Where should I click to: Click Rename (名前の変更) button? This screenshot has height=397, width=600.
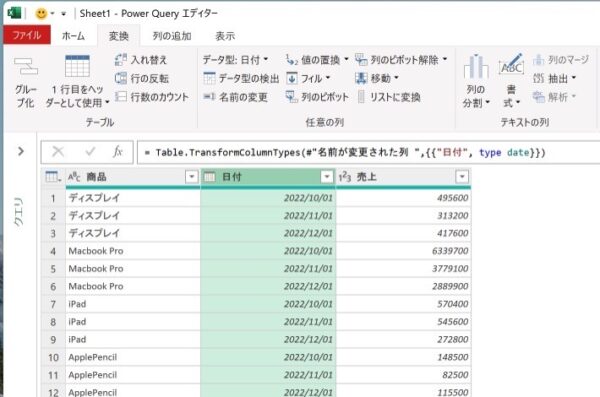pyautogui.click(x=235, y=97)
